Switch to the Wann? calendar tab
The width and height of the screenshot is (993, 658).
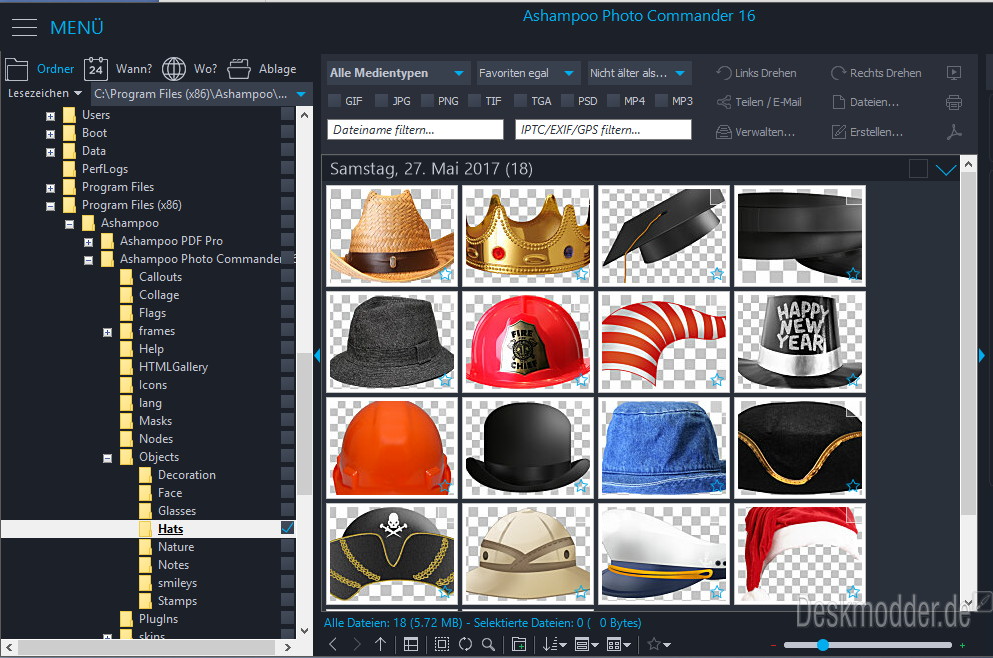[118, 69]
